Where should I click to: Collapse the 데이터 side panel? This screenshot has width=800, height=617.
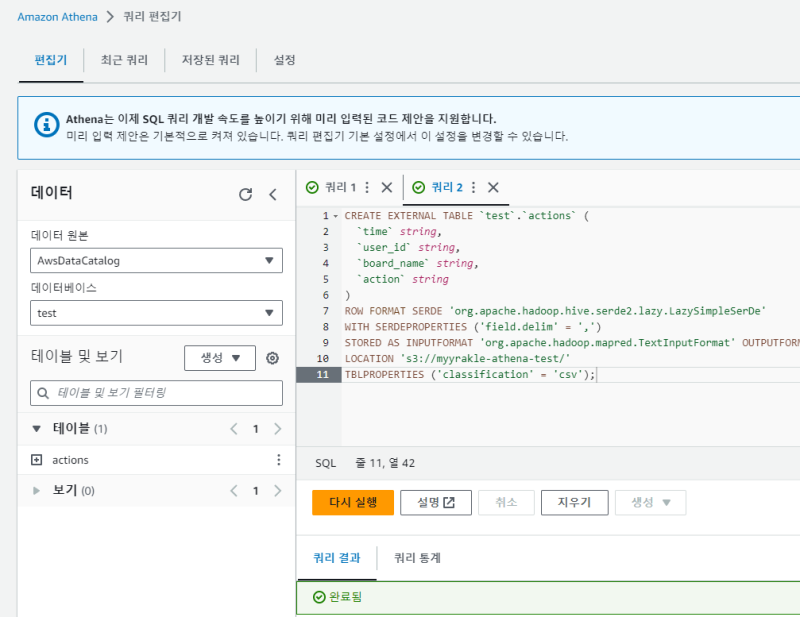tap(272, 195)
